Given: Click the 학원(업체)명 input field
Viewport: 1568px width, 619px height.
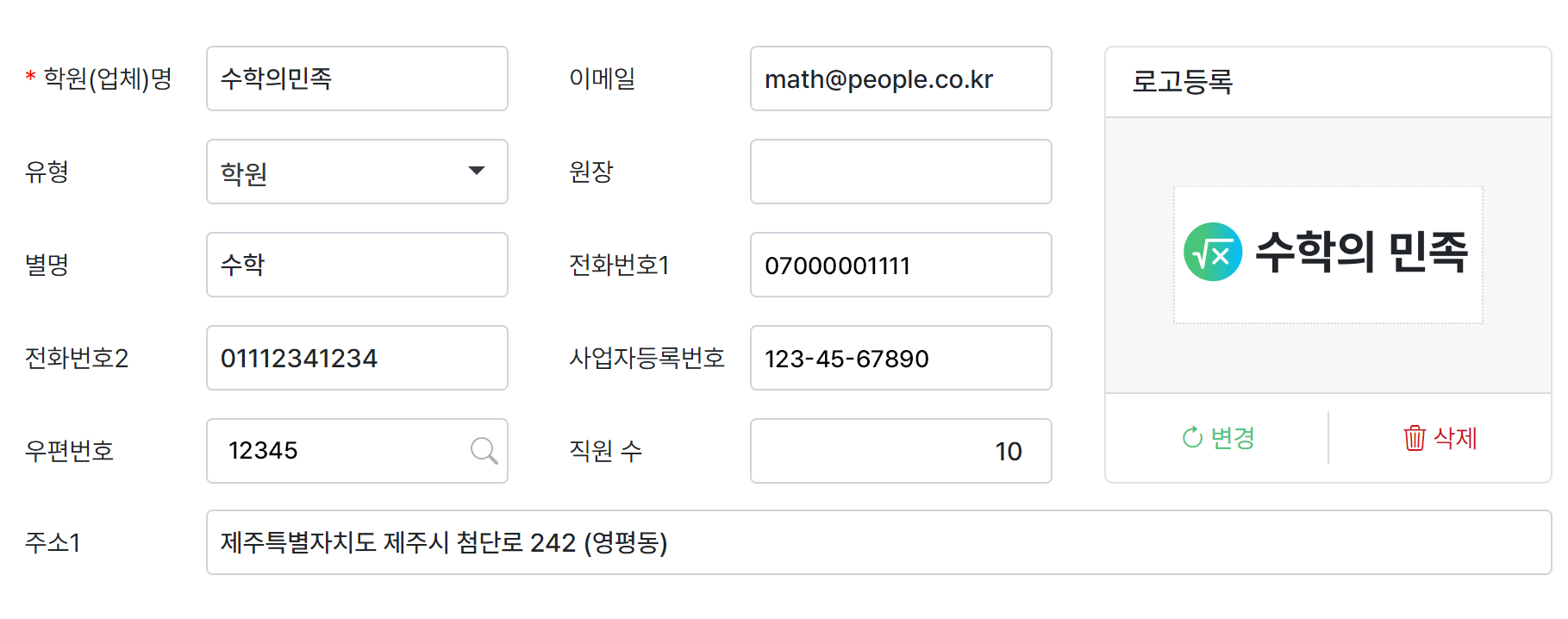Looking at the screenshot, I should (x=357, y=78).
